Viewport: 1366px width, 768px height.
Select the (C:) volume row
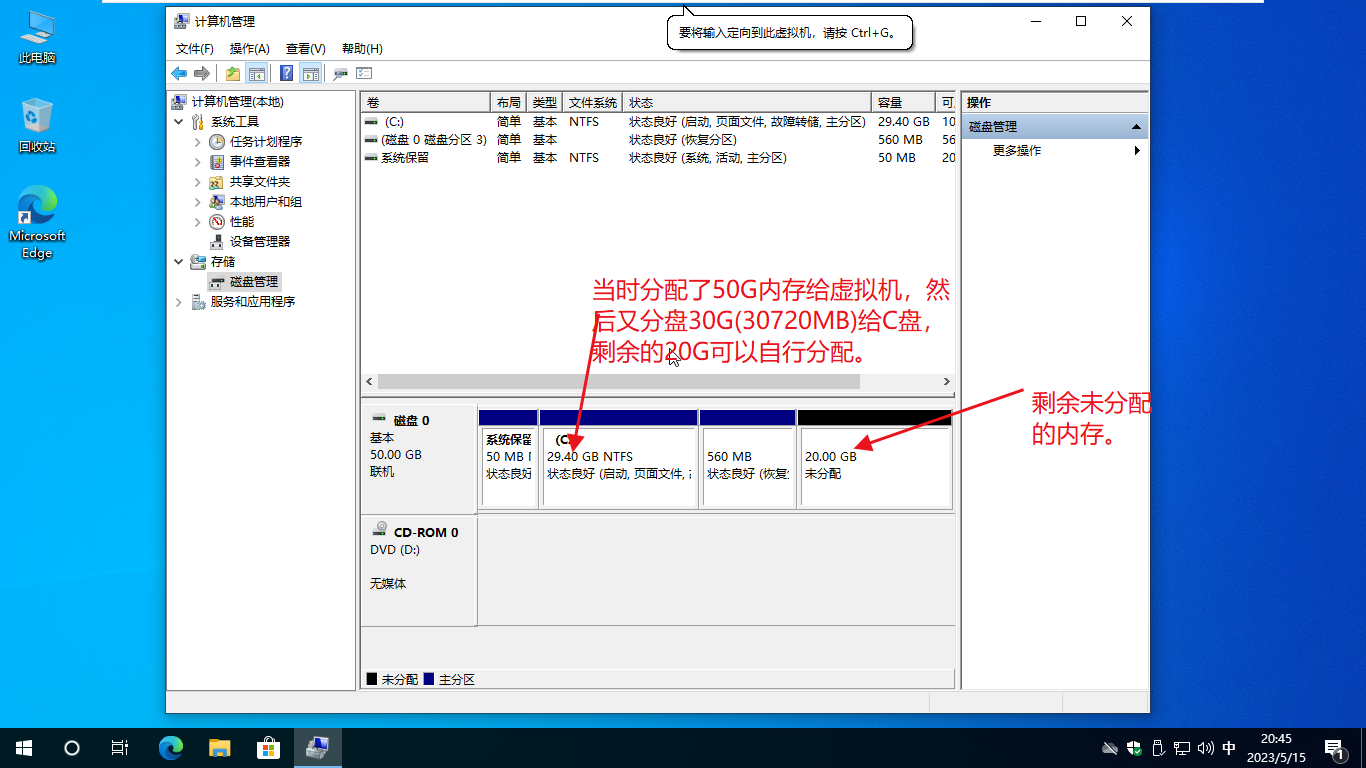point(658,121)
